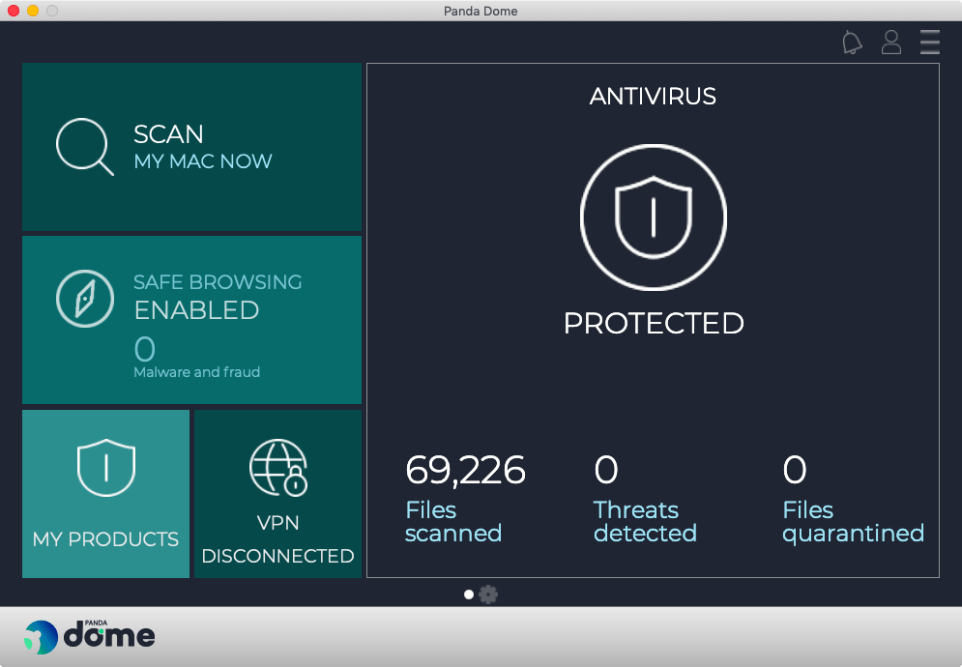Viewport: 962px width, 667px height.
Task: Click the '69,226' files scanned count
Action: coord(465,470)
